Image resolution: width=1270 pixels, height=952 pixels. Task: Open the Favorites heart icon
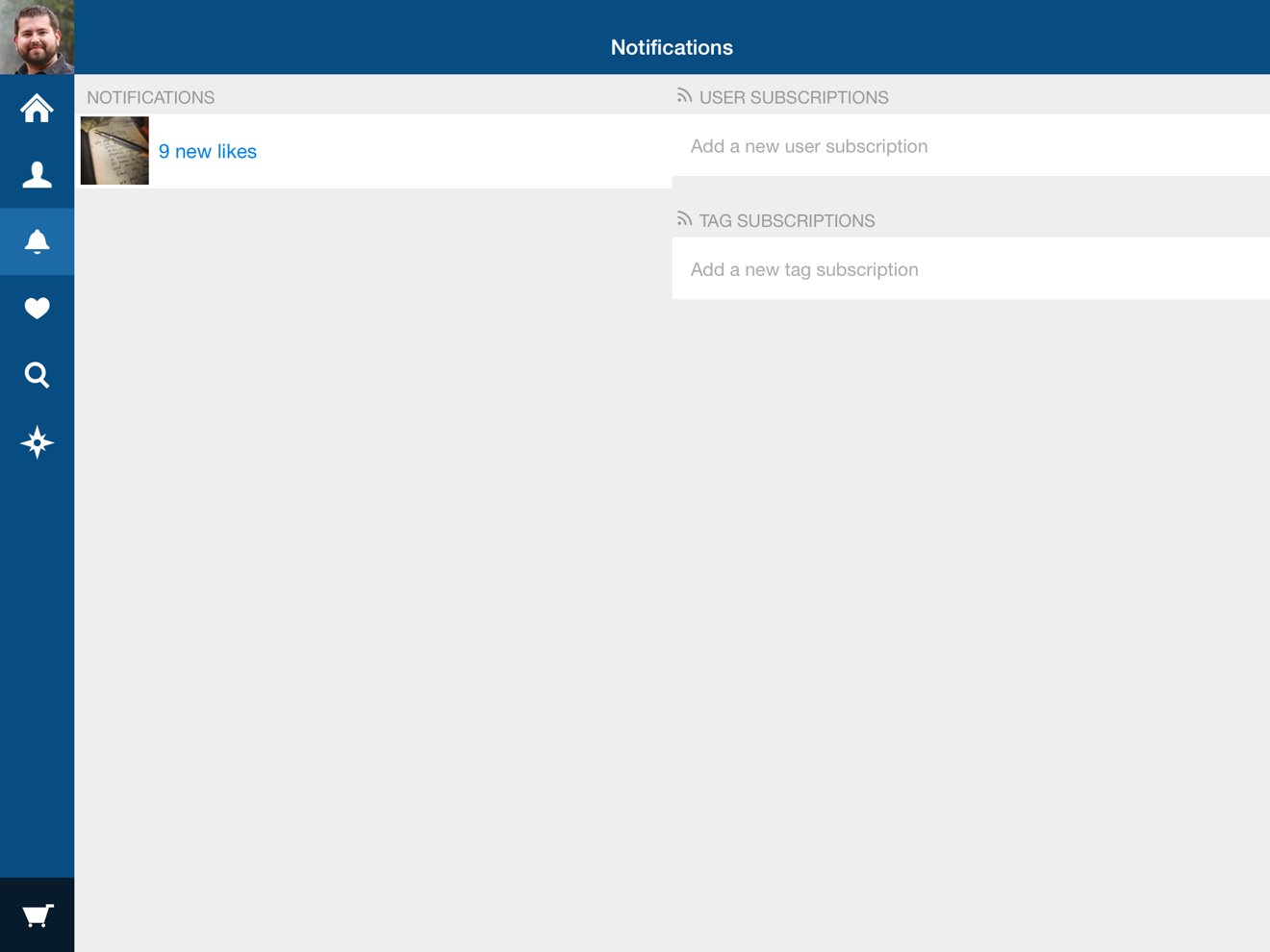coord(37,308)
